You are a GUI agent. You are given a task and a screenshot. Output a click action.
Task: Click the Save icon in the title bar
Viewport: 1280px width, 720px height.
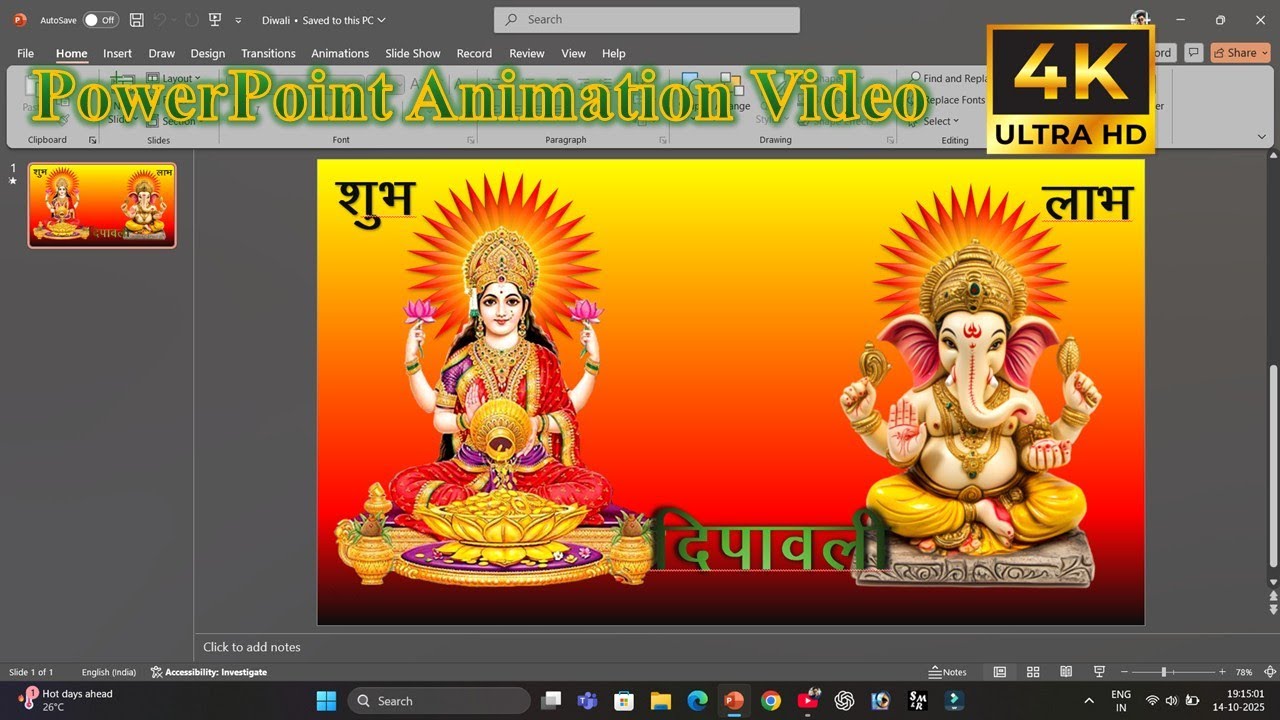136,20
